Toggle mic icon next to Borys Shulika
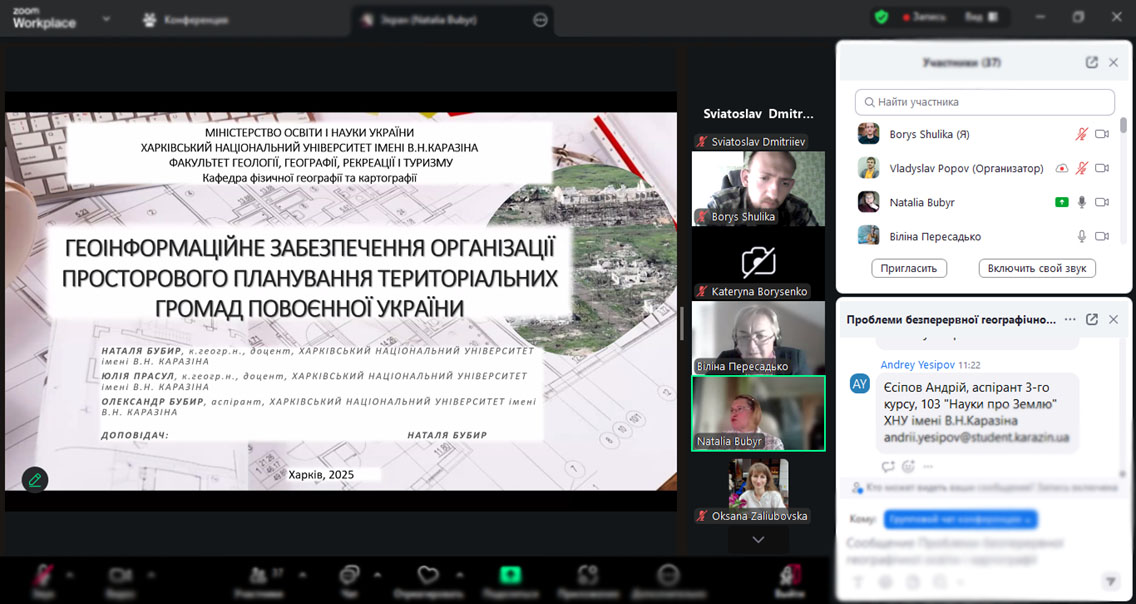This screenshot has width=1136, height=604. tap(1081, 134)
